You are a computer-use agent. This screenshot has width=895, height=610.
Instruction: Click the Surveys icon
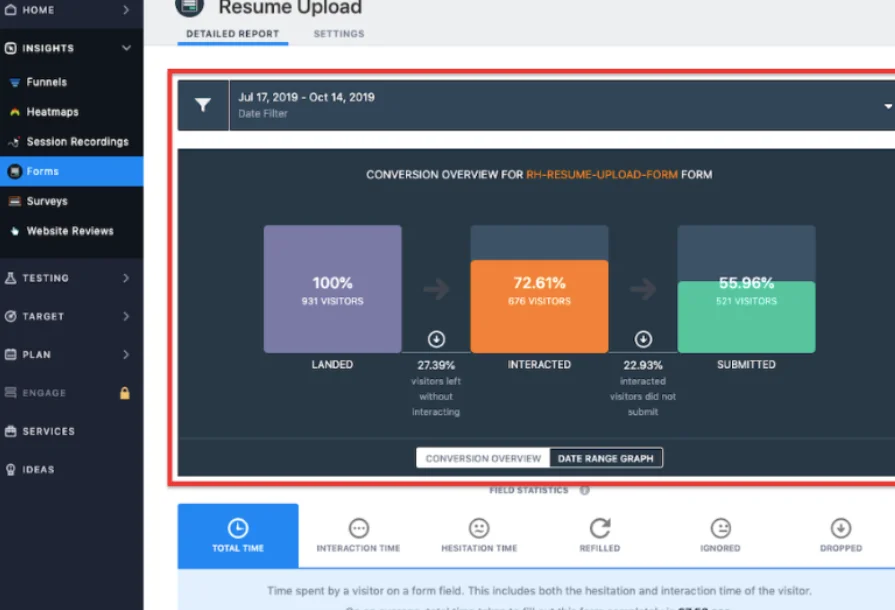(15, 201)
